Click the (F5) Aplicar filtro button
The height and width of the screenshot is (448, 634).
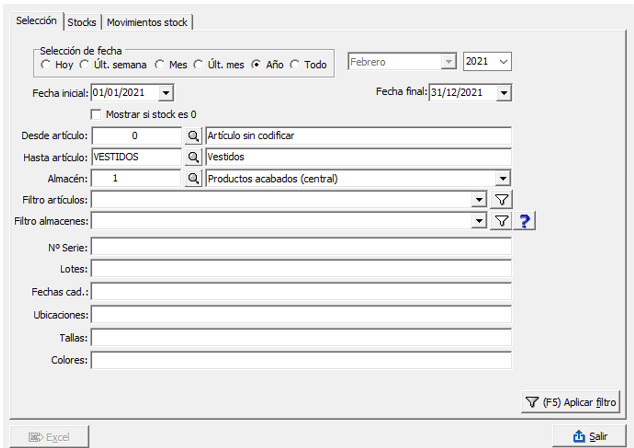[571, 402]
